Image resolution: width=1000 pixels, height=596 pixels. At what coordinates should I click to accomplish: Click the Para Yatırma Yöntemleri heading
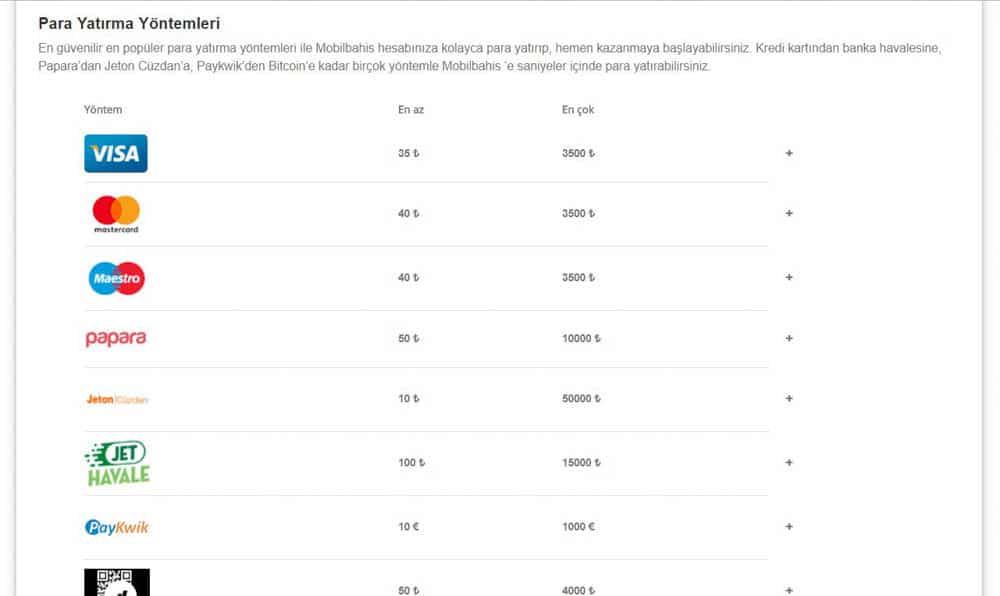click(129, 24)
